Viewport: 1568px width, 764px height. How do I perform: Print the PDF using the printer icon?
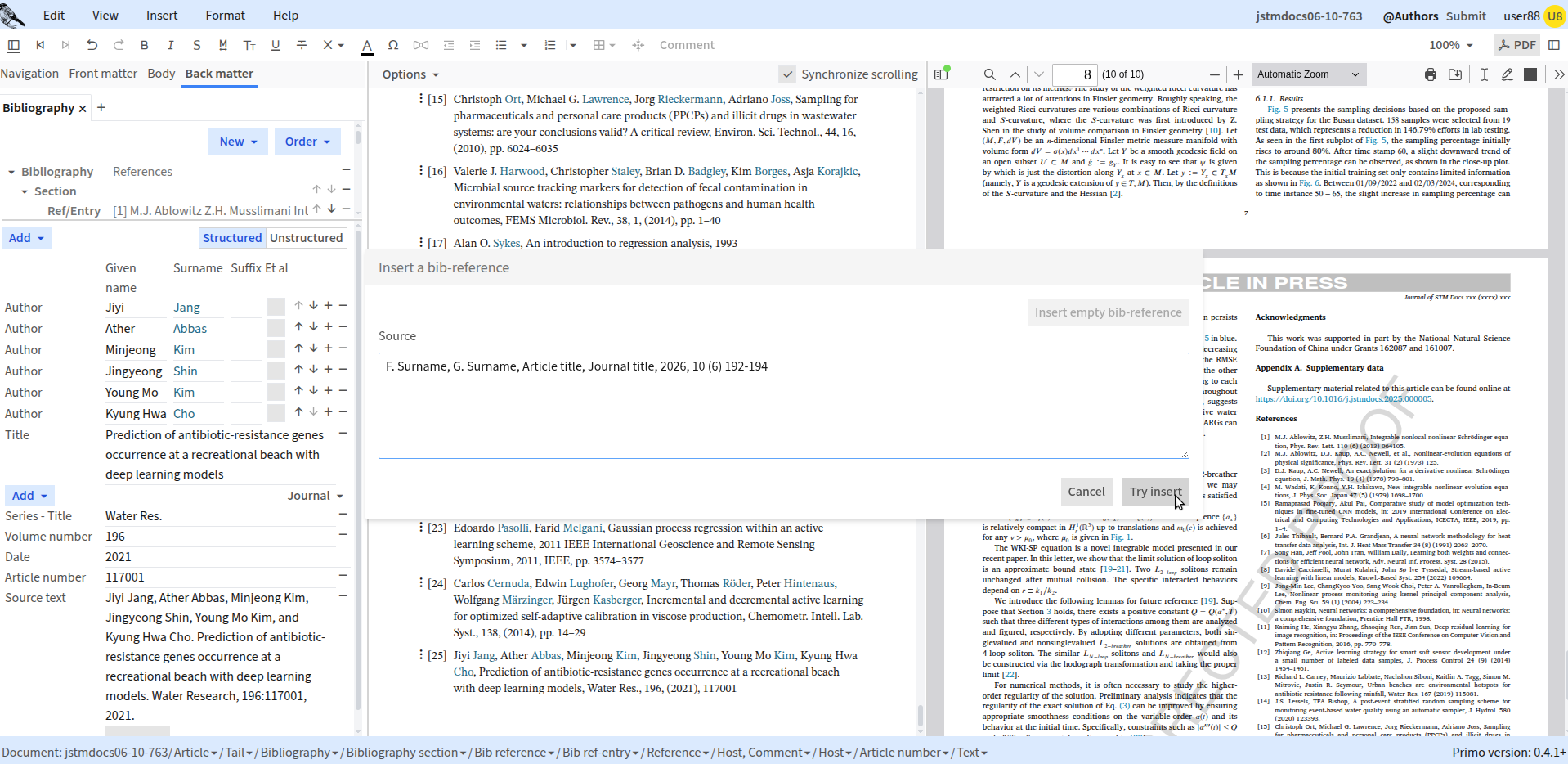point(1430,74)
